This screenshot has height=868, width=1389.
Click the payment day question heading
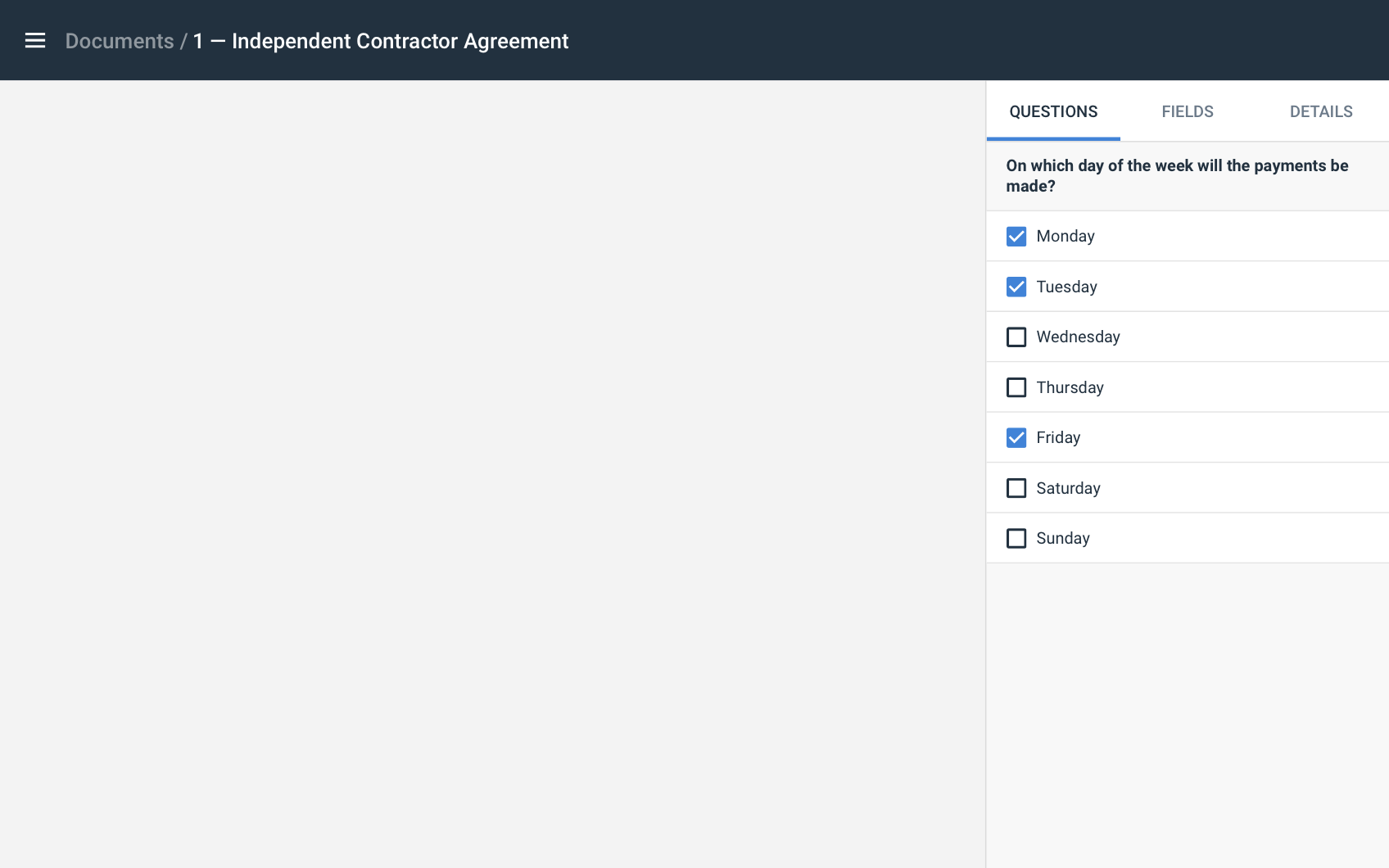click(1176, 176)
